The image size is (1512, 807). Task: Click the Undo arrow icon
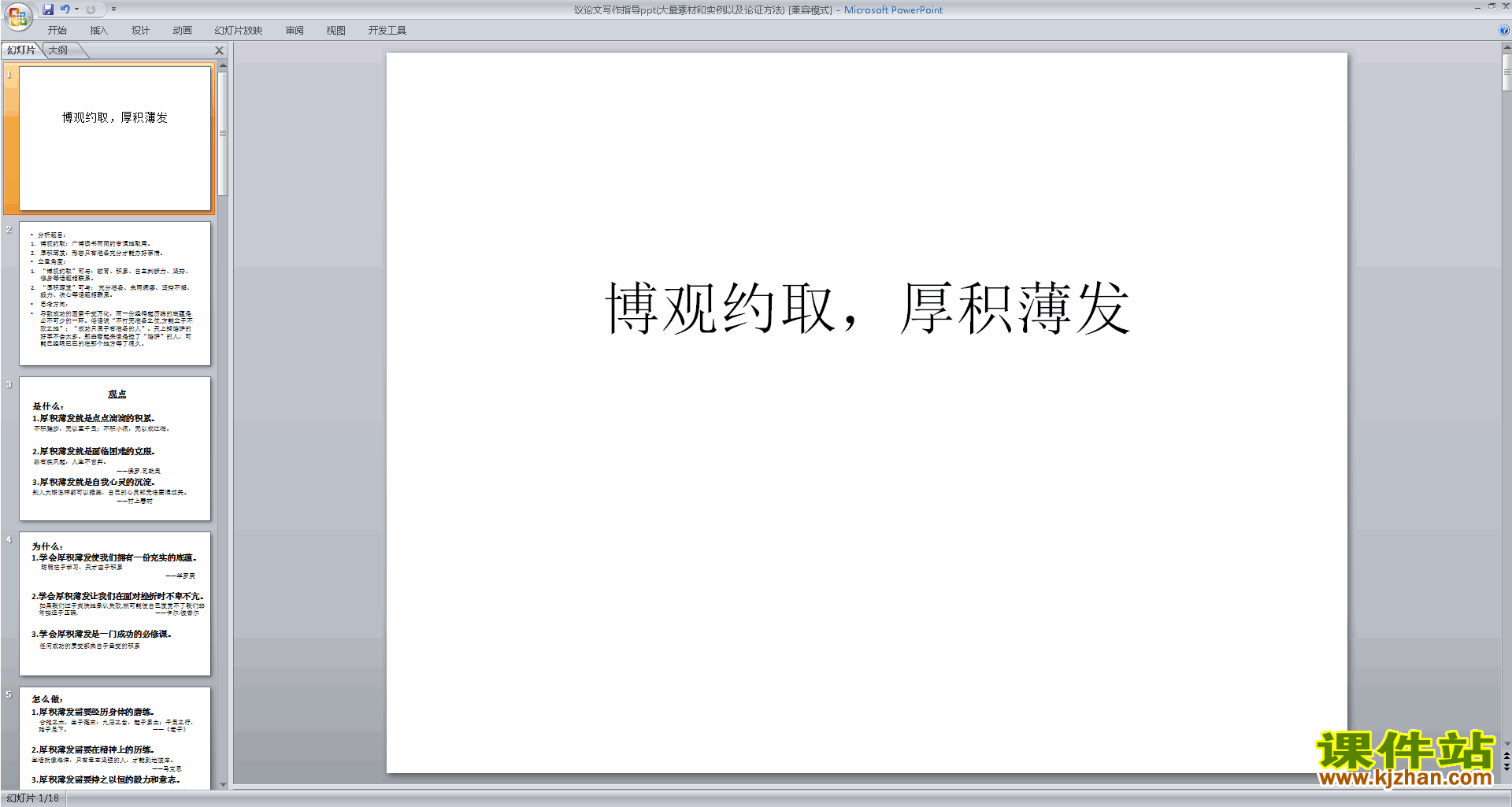pyautogui.click(x=65, y=9)
